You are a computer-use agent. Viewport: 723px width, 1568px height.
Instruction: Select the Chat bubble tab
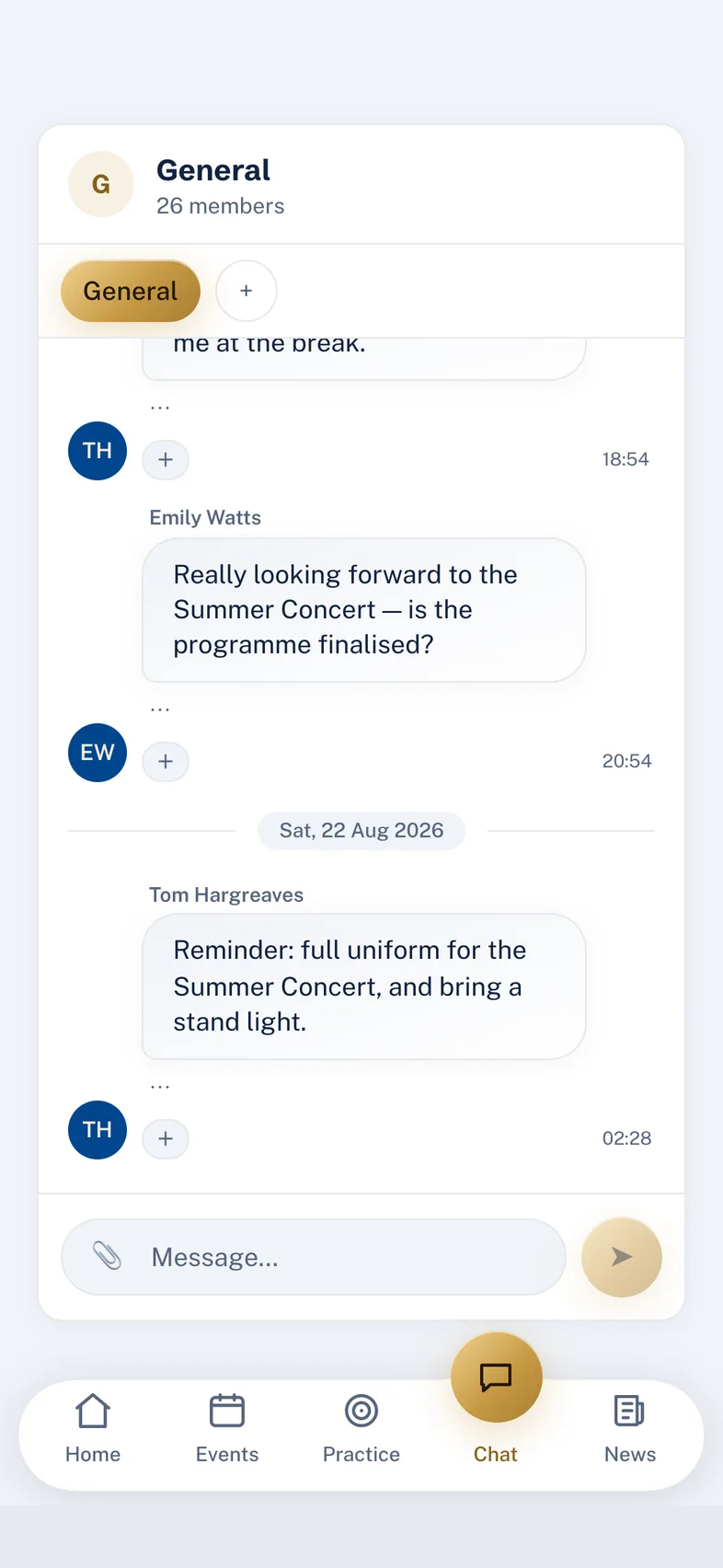click(496, 1399)
